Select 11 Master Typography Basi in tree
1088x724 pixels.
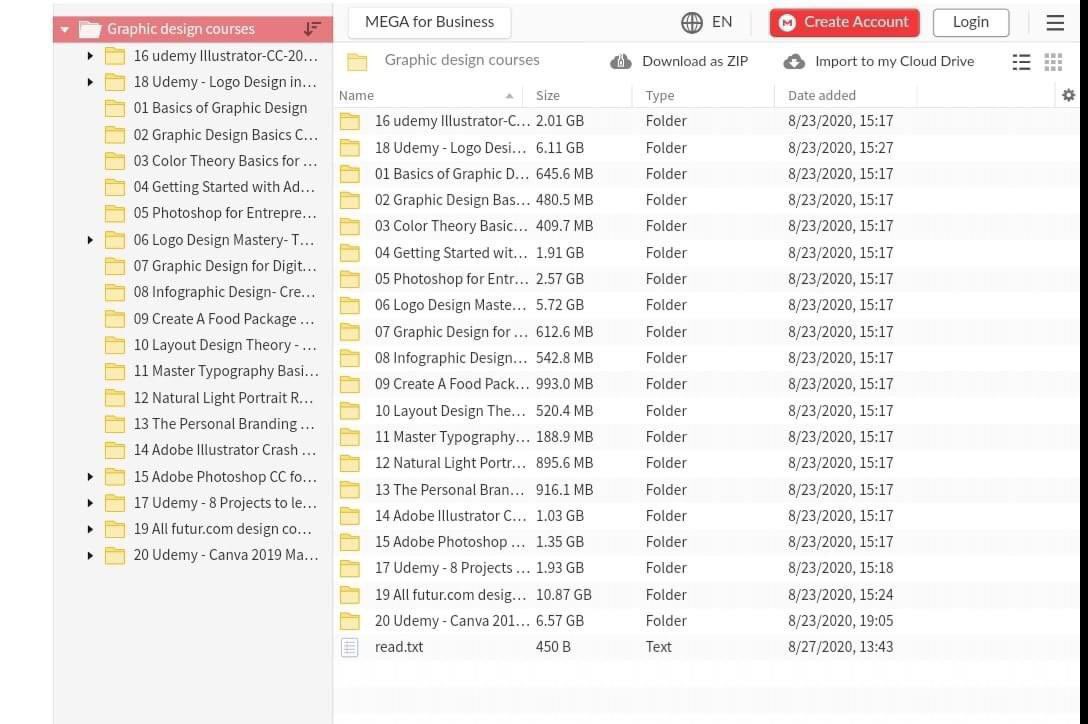click(x=226, y=371)
